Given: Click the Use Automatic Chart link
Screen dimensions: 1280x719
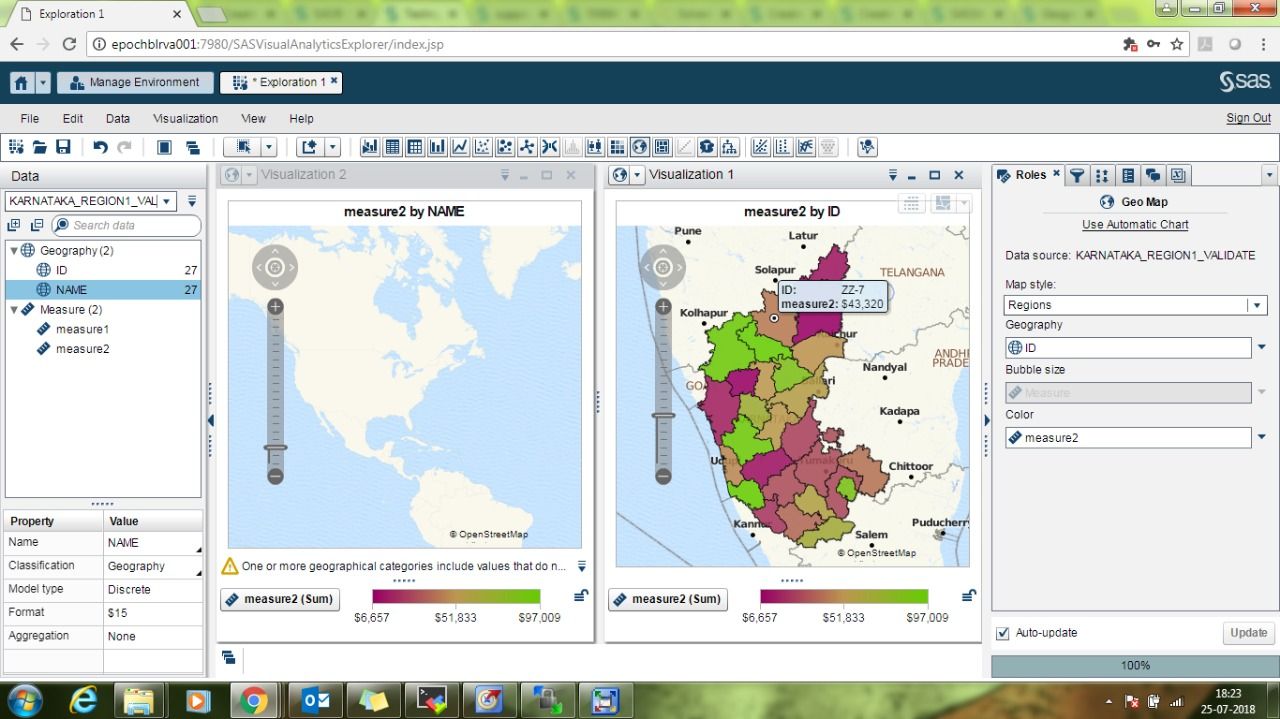Looking at the screenshot, I should 1134,224.
